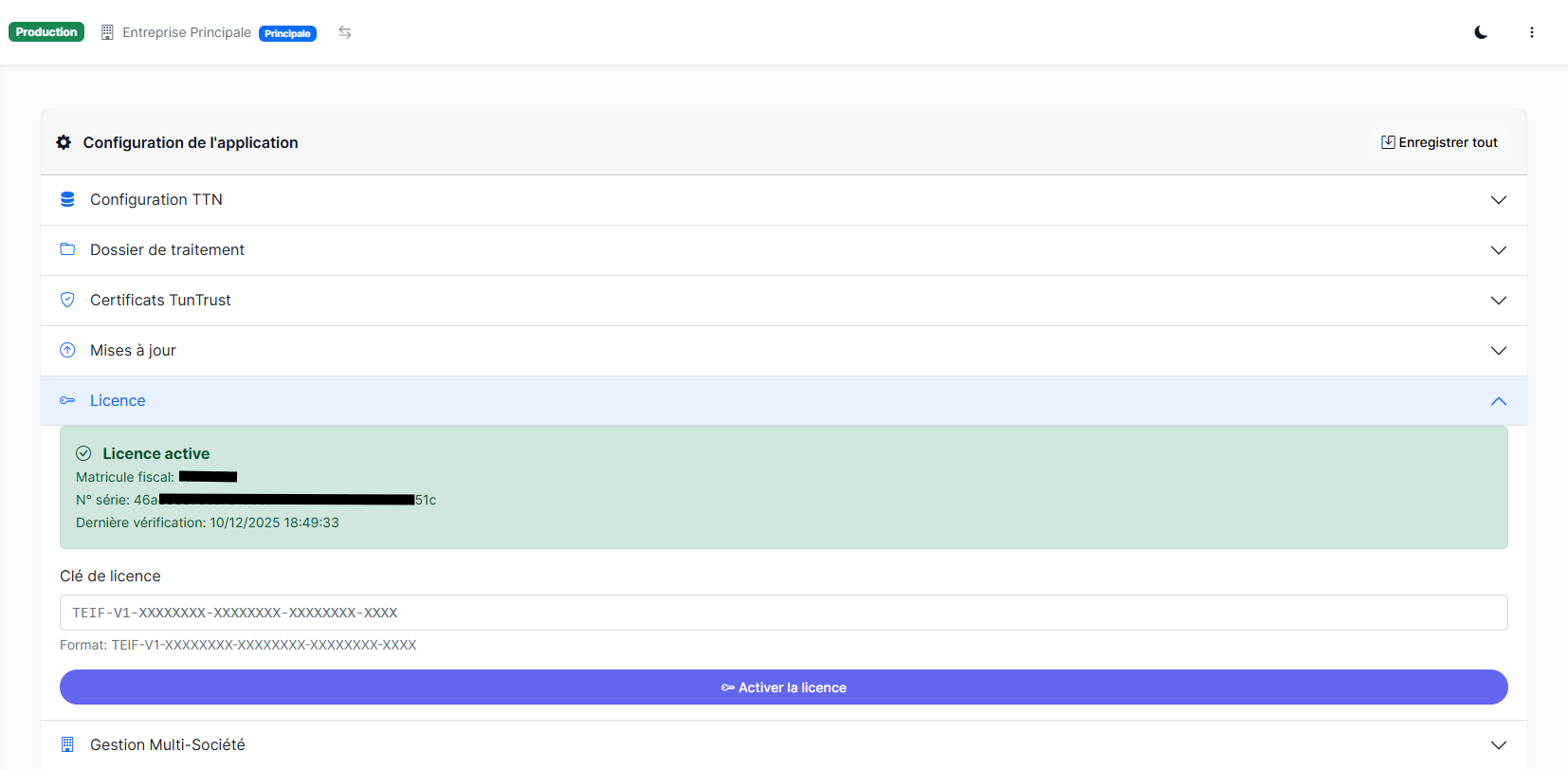The height and width of the screenshot is (770, 1568).
Task: Click Activer la licence button
Action: [x=783, y=687]
